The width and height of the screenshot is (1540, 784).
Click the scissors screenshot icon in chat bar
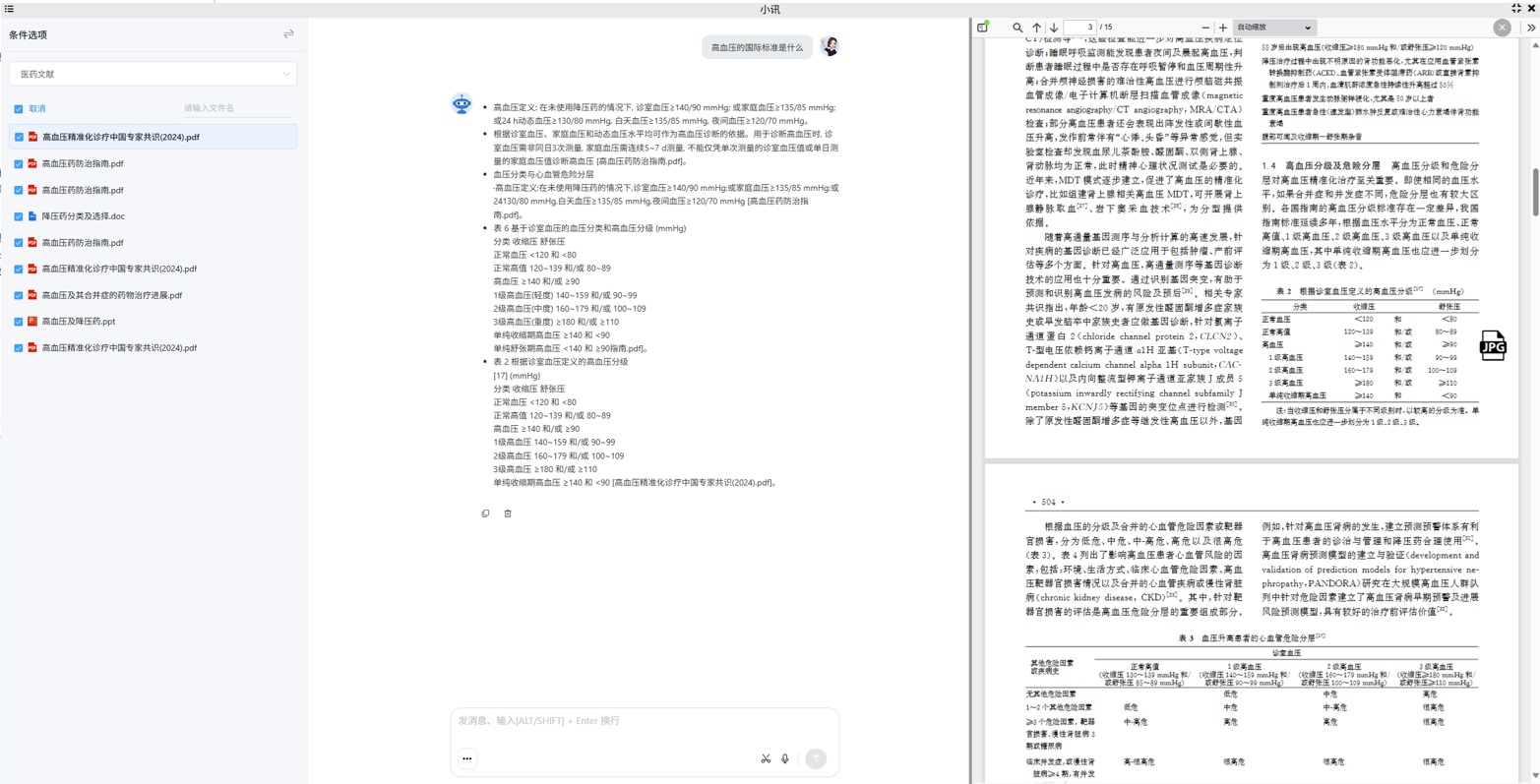(766, 758)
